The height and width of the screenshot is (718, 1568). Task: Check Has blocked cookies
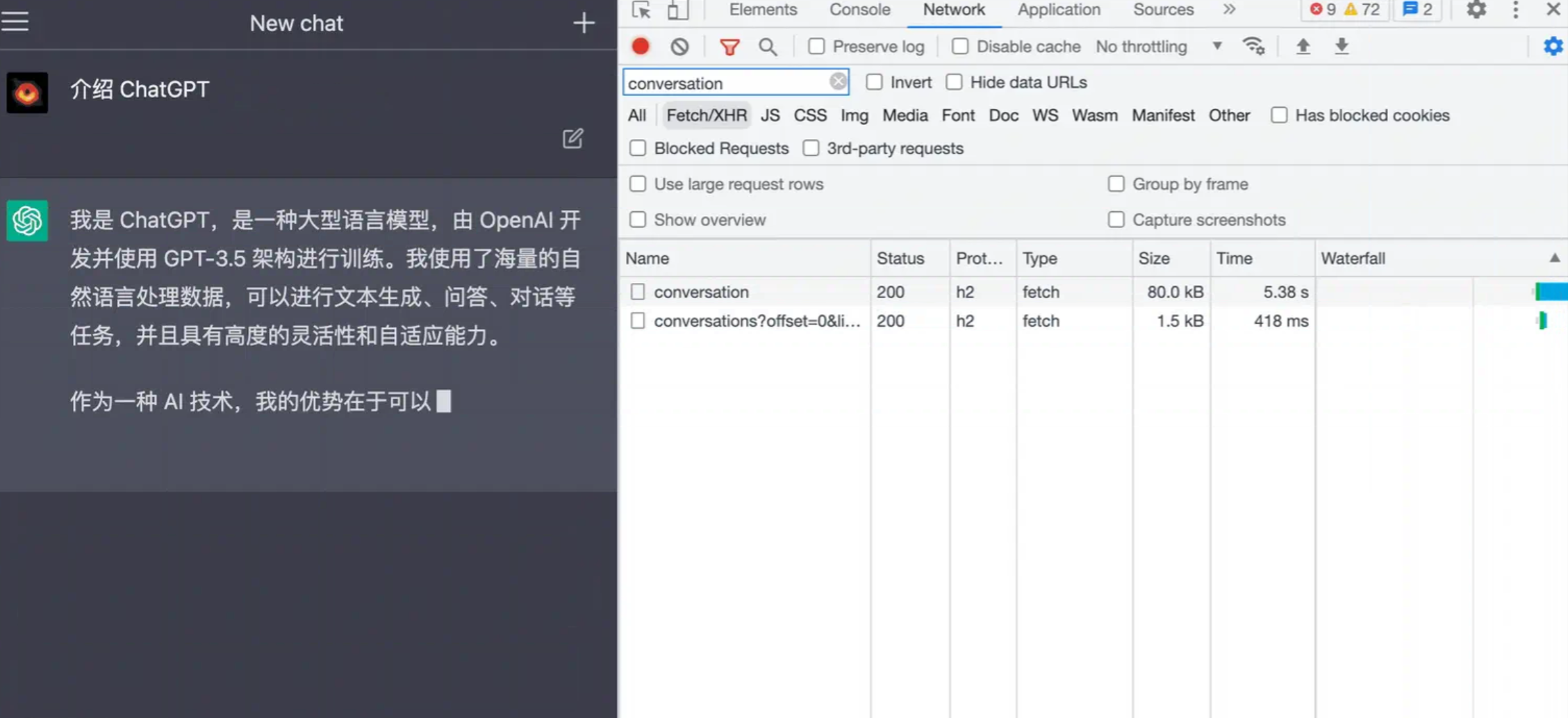1279,115
